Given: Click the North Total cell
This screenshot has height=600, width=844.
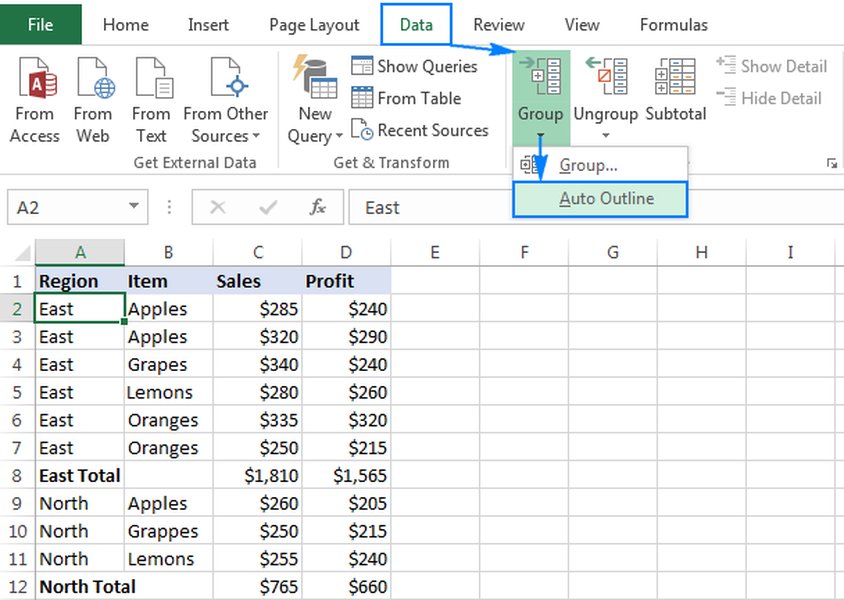Looking at the screenshot, I should [x=86, y=587].
